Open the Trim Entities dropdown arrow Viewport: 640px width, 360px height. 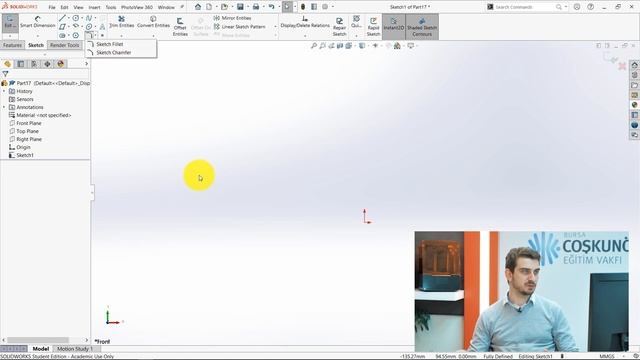pyautogui.click(x=122, y=36)
